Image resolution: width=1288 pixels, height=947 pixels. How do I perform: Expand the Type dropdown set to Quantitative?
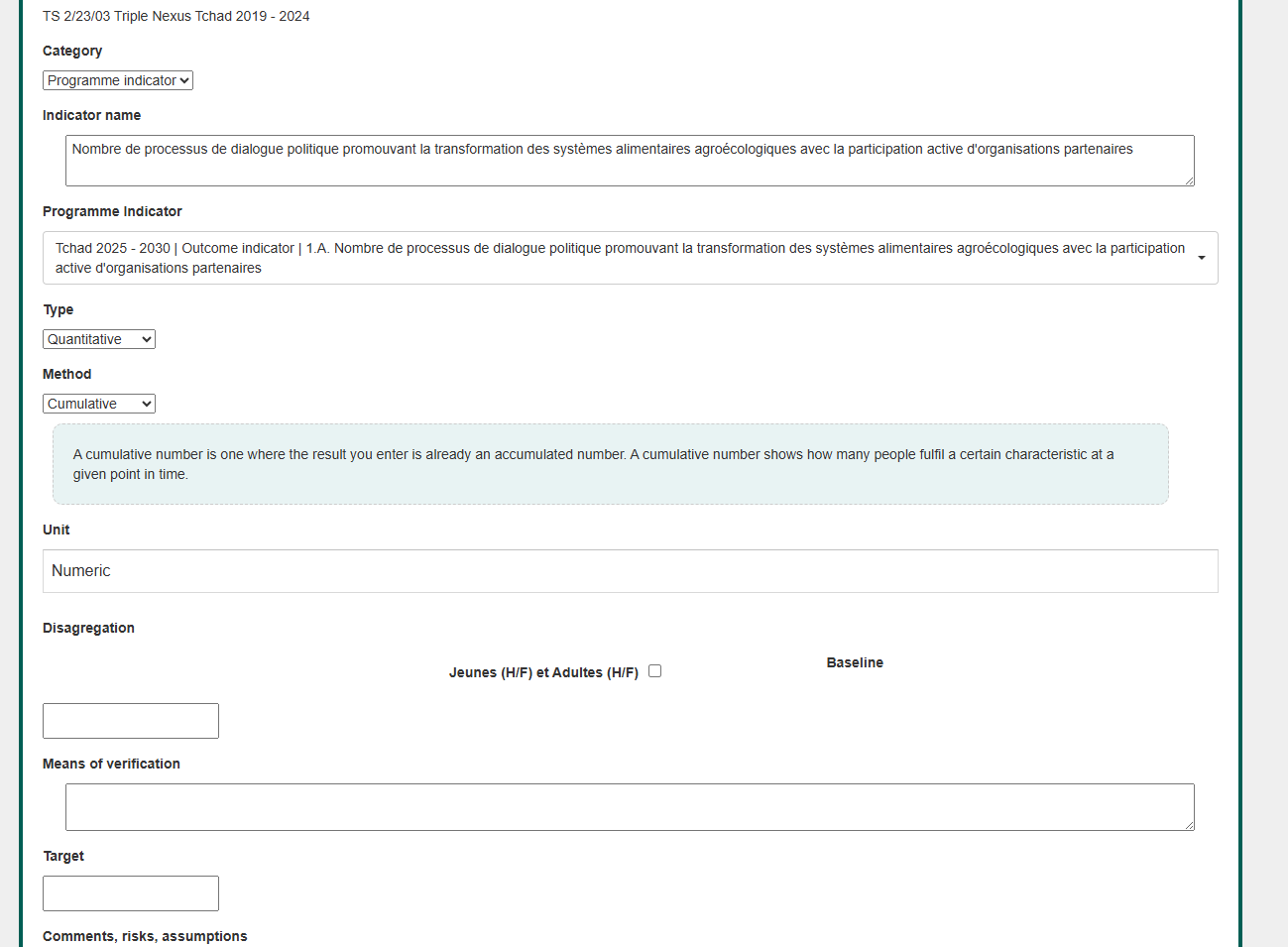point(99,339)
